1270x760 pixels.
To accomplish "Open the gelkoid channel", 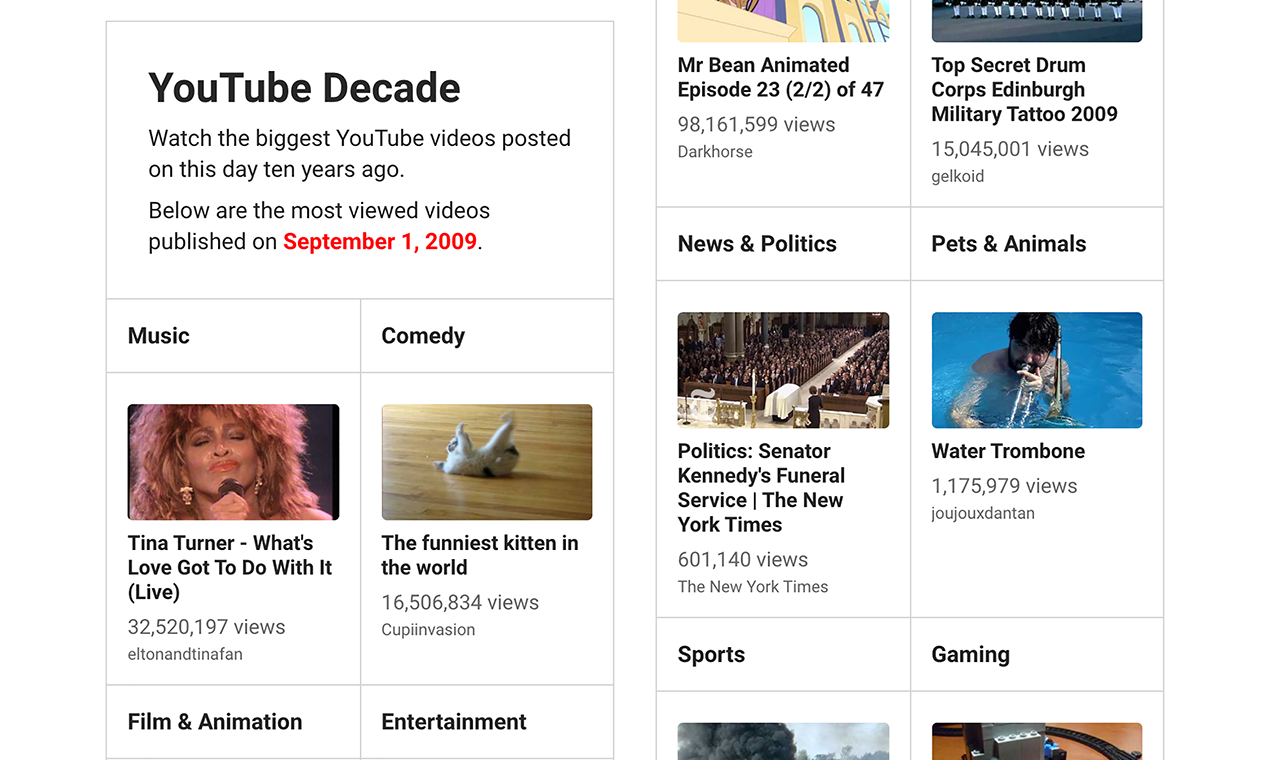I will [958, 176].
